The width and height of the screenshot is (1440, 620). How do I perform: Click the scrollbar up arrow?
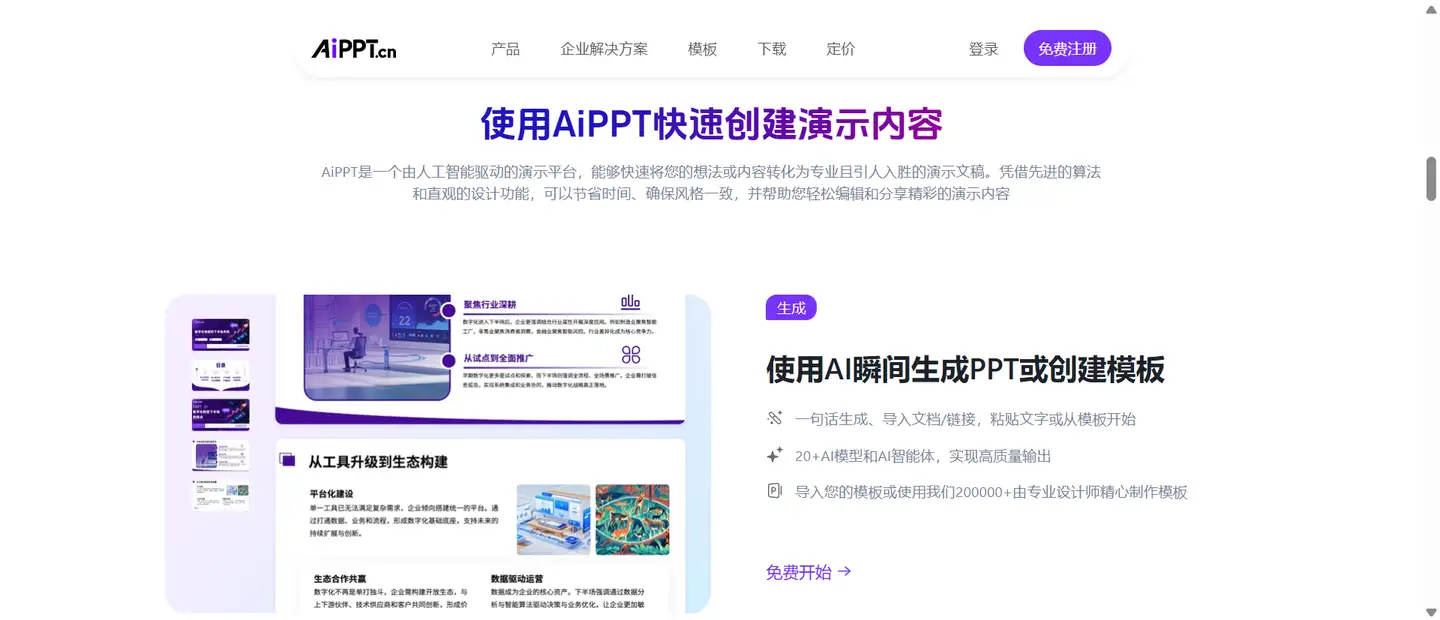[x=1431, y=9]
